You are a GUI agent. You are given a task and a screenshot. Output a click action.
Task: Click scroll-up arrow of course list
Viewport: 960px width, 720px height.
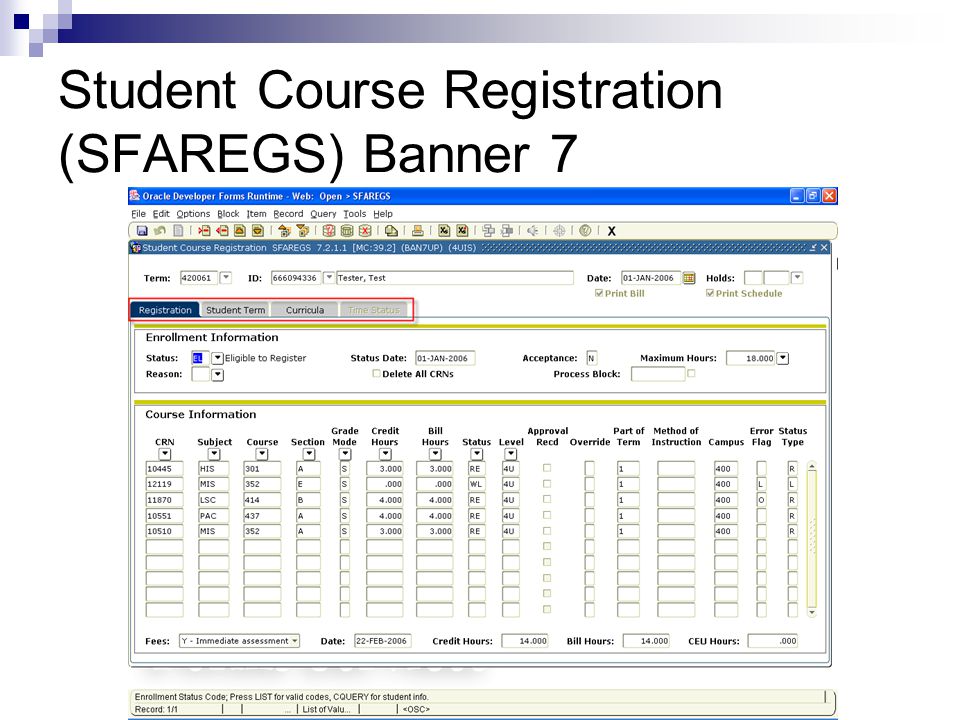pyautogui.click(x=812, y=467)
